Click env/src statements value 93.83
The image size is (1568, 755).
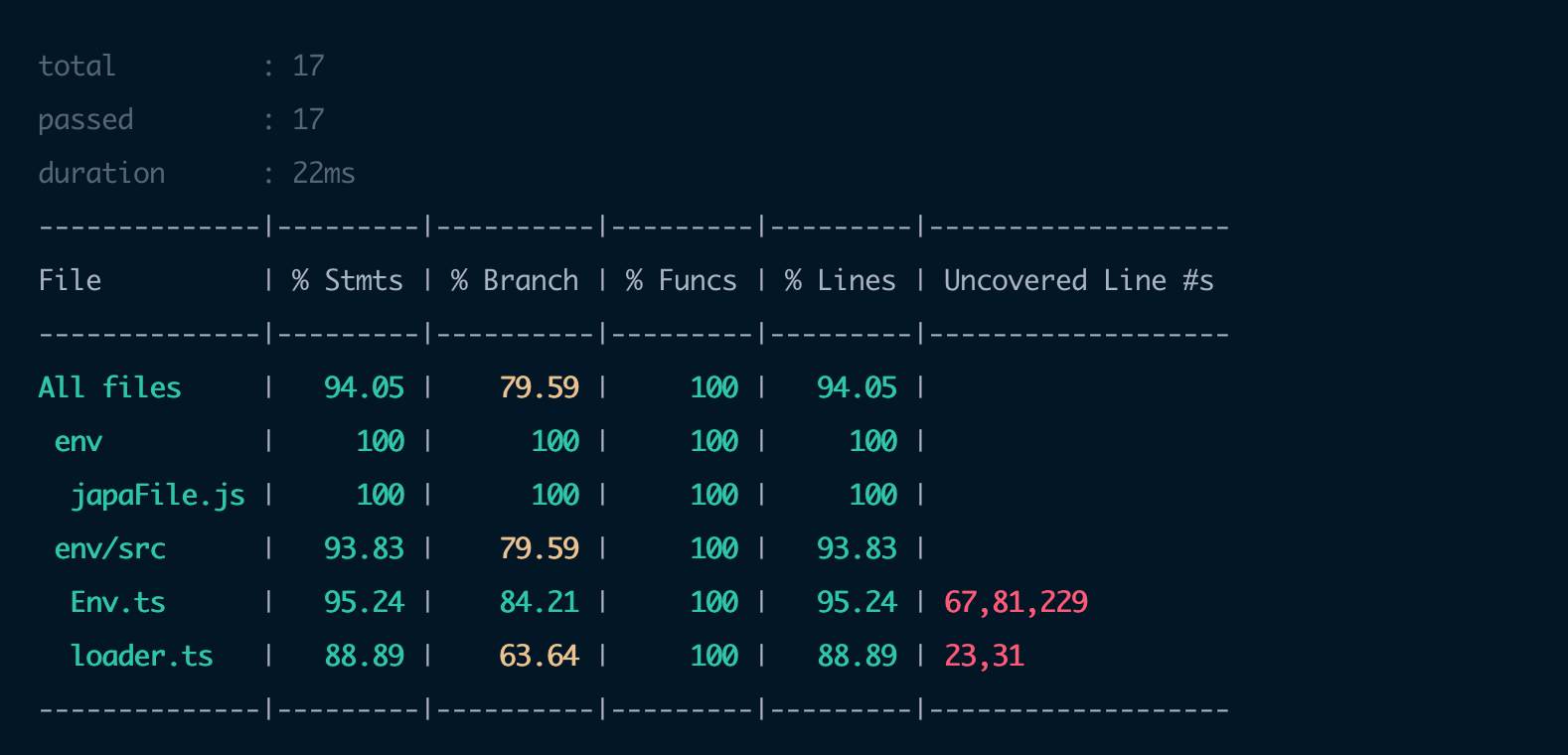tap(364, 548)
